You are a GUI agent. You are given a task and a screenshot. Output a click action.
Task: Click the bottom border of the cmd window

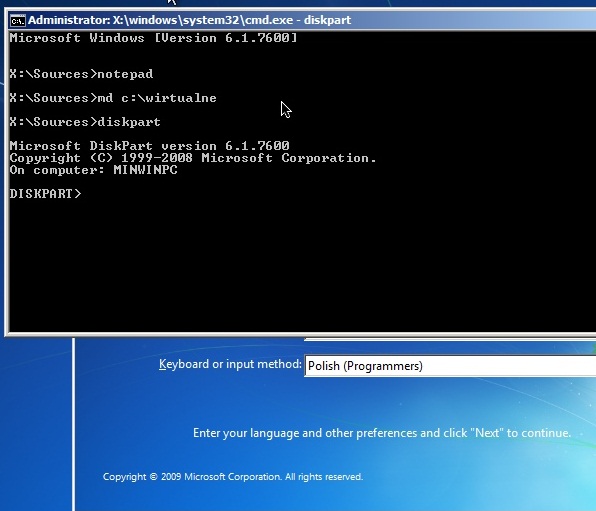click(300, 334)
